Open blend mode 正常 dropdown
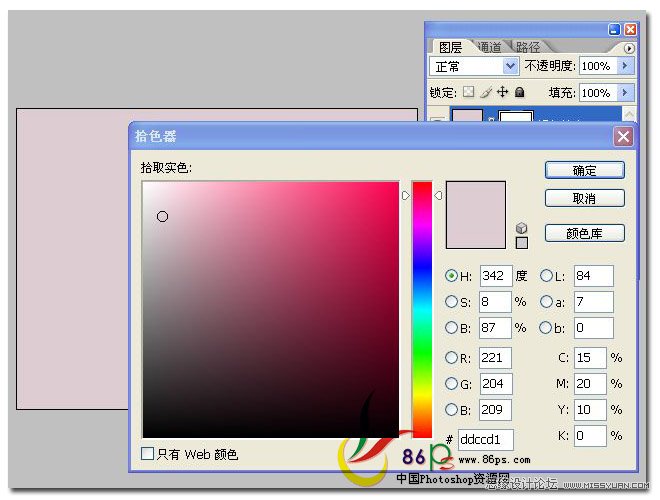This screenshot has height=500, width=660. coord(510,66)
